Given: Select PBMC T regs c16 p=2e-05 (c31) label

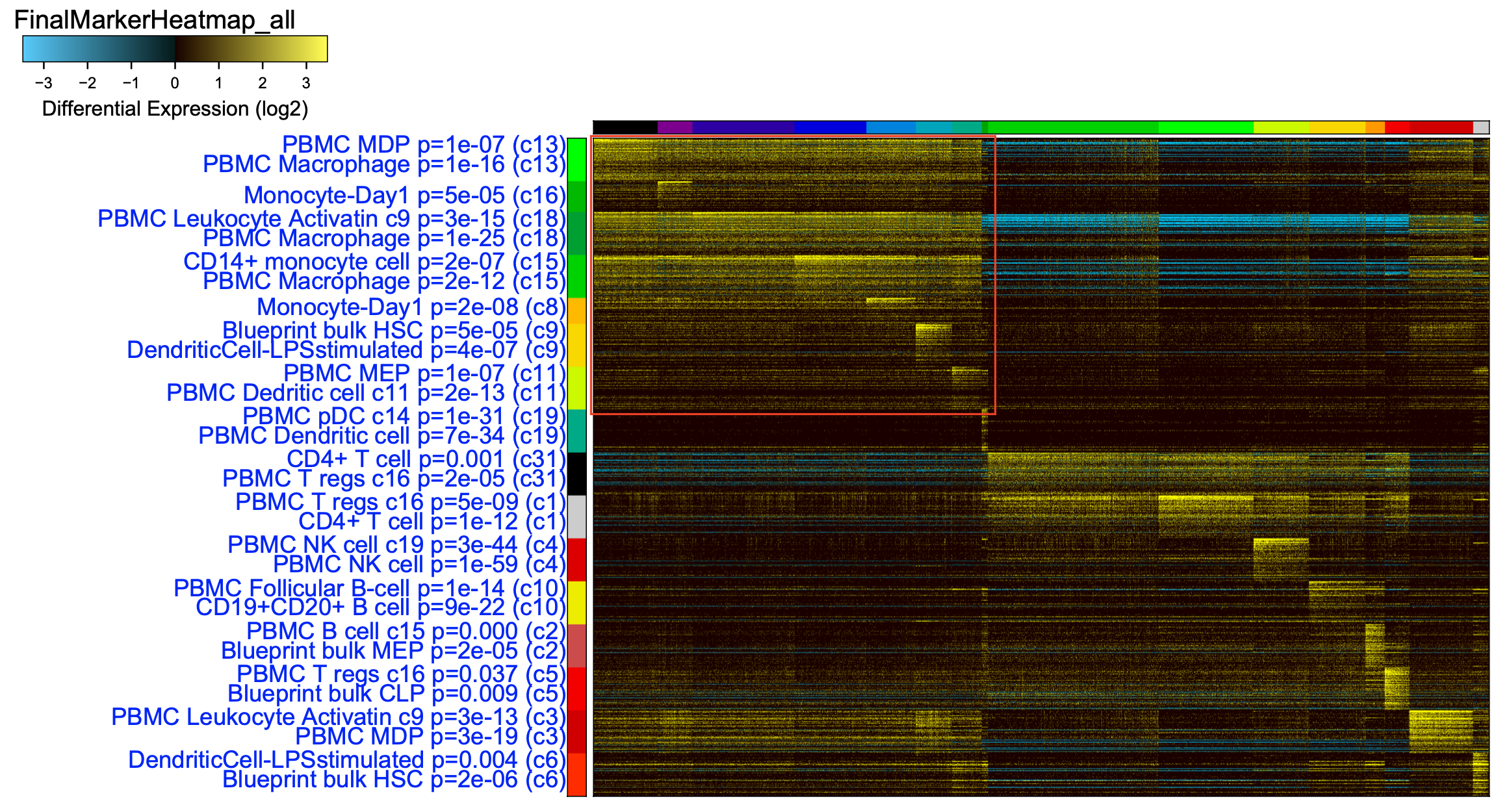Looking at the screenshot, I should 394,478.
